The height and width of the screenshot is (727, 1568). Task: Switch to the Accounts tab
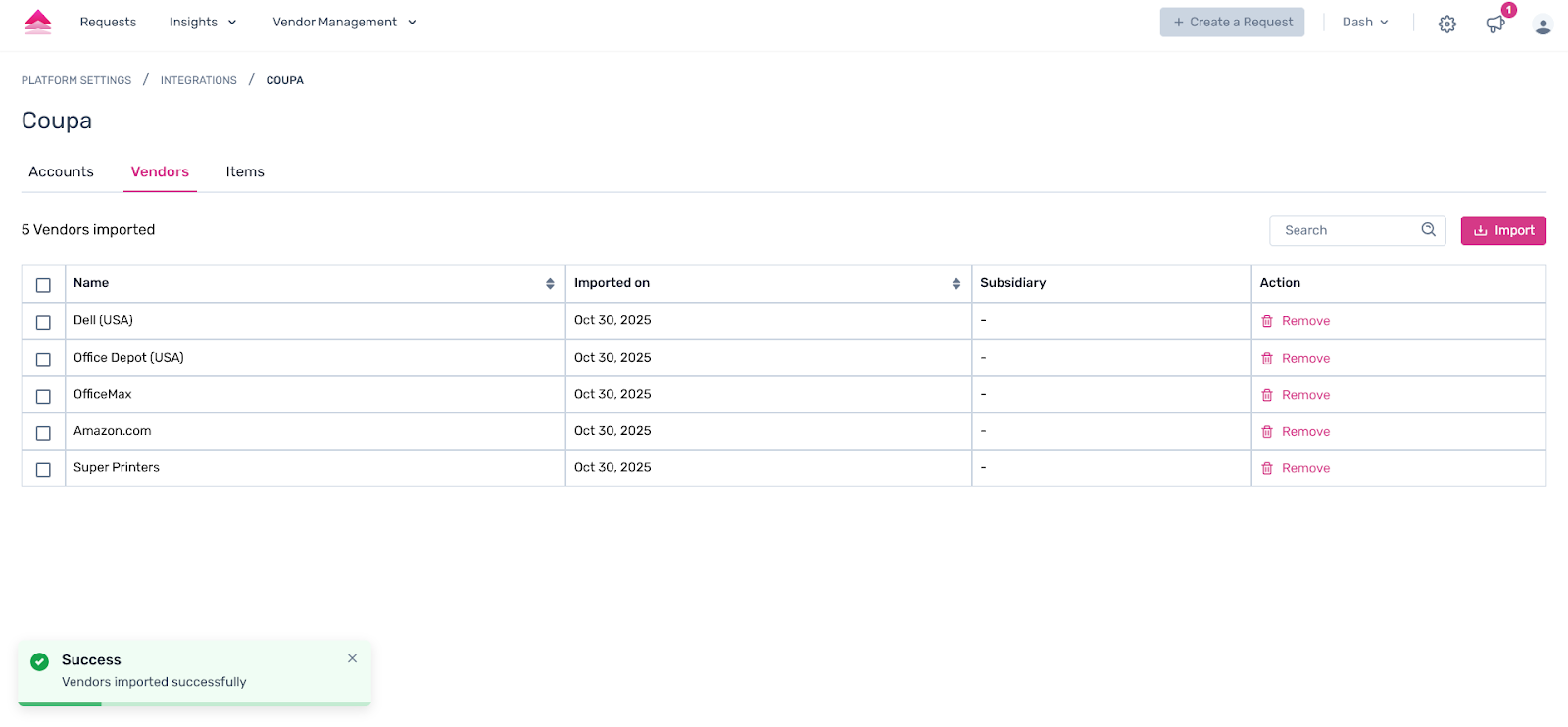61,171
